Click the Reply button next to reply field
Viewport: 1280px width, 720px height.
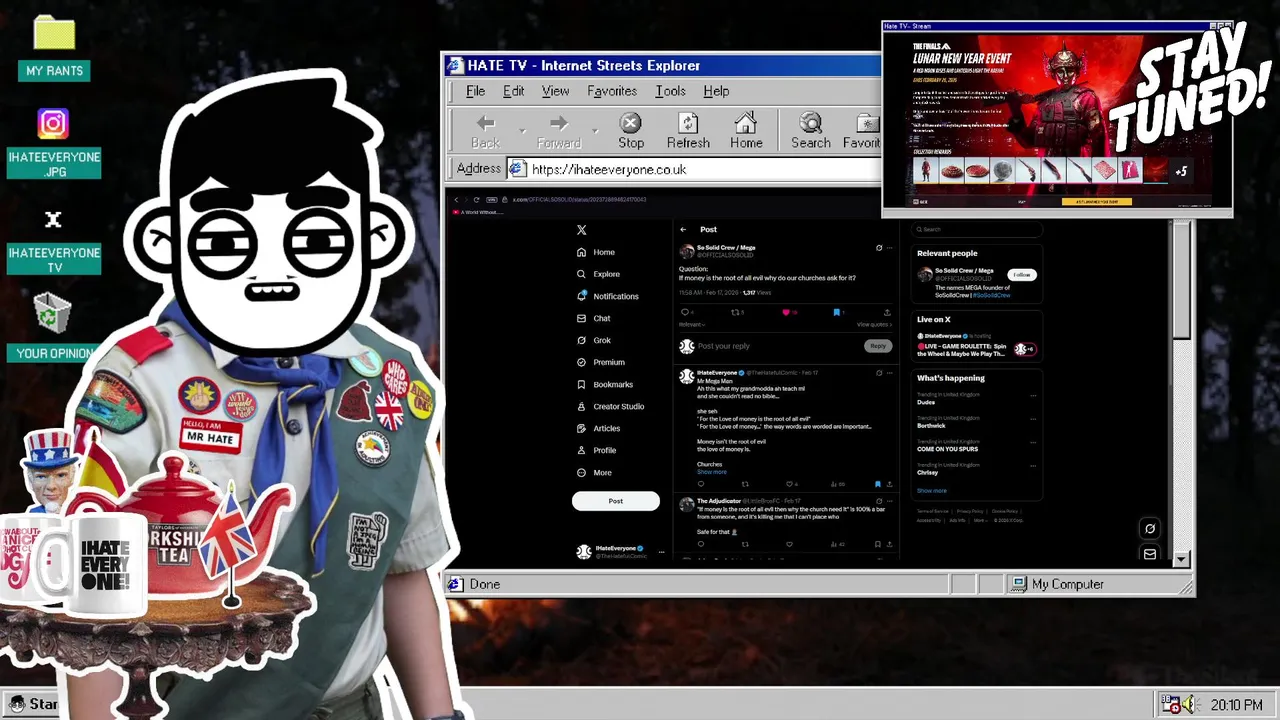click(878, 346)
